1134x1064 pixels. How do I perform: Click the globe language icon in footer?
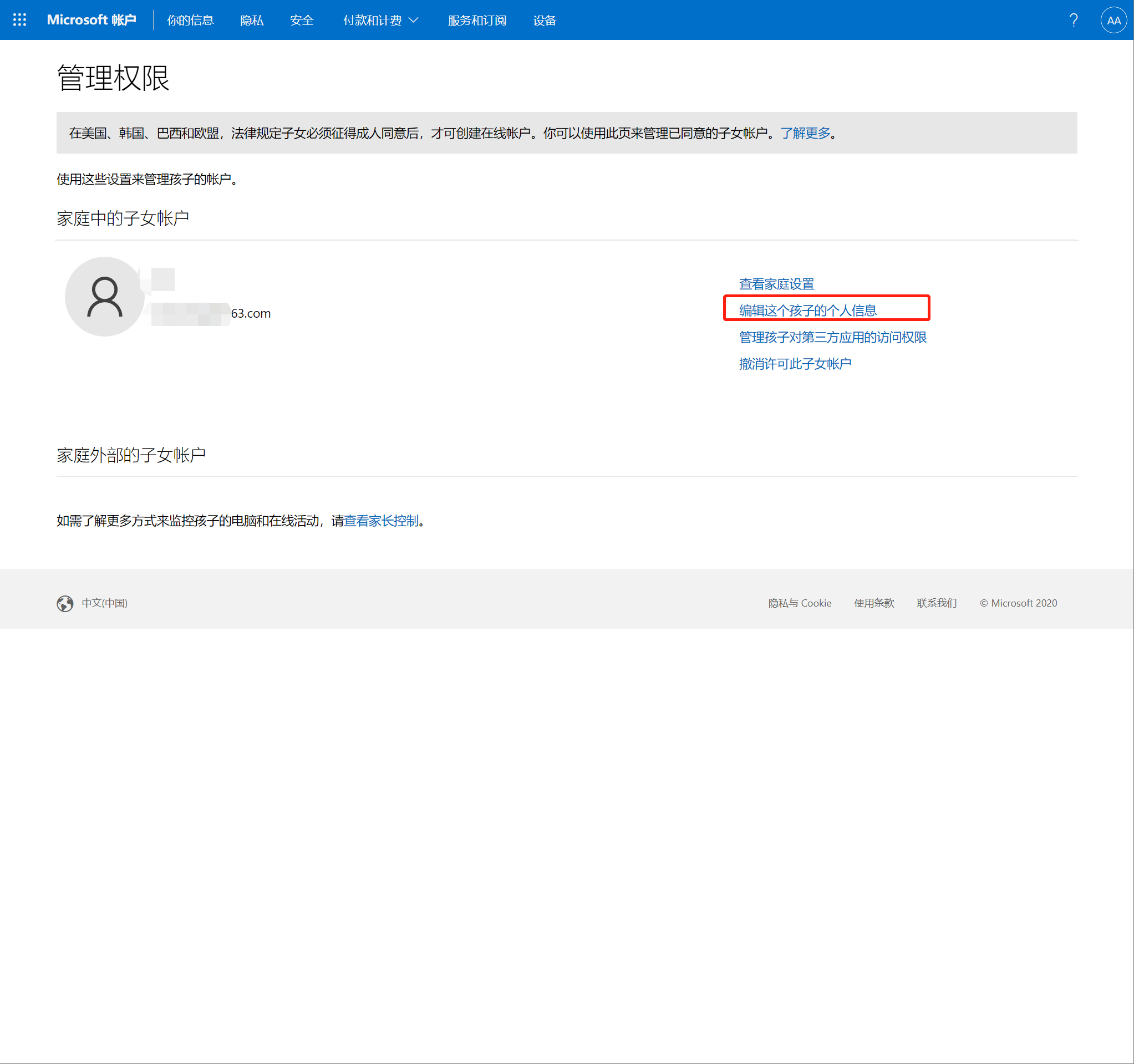point(65,603)
